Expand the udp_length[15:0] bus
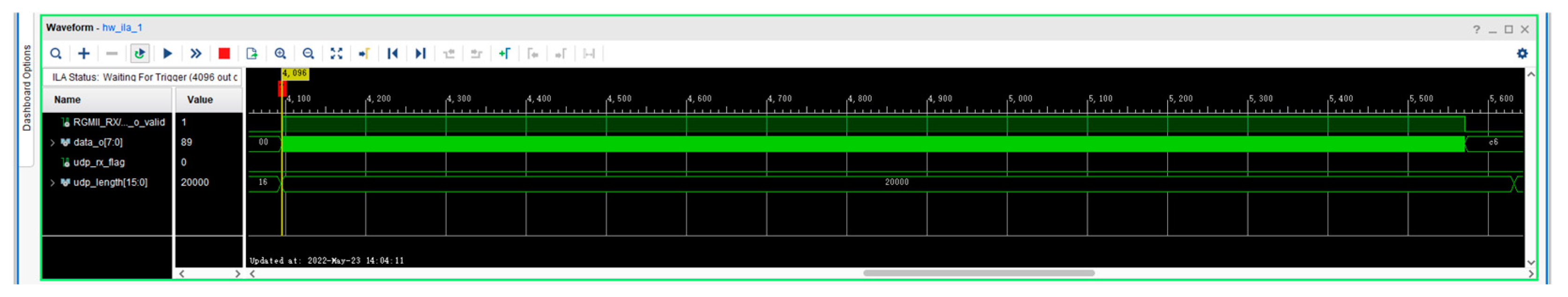1568x297 pixels. coord(53,183)
